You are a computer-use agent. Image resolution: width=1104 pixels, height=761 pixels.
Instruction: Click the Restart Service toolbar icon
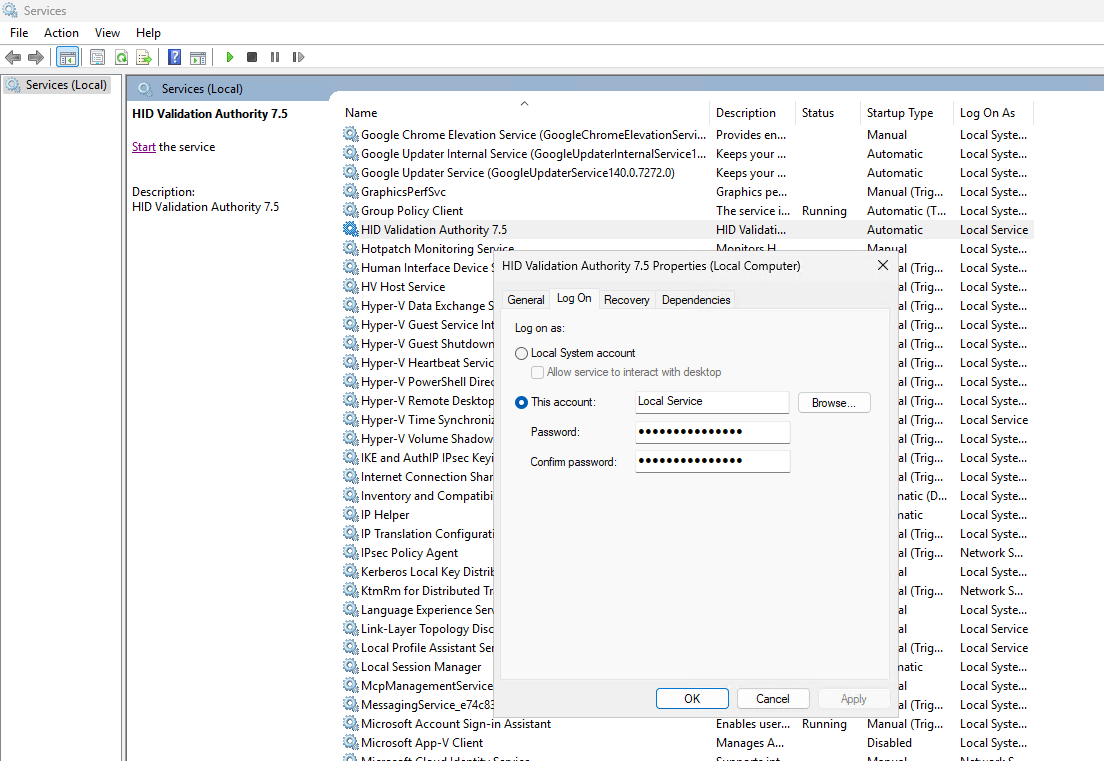tap(297, 58)
